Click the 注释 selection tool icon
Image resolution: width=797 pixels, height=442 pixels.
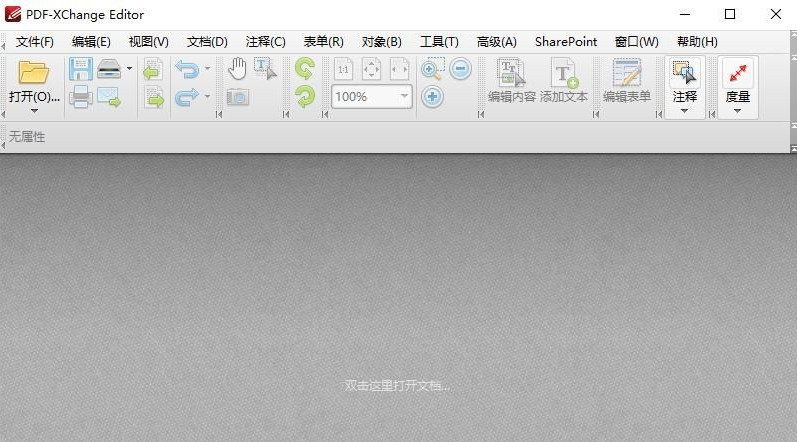click(684, 73)
